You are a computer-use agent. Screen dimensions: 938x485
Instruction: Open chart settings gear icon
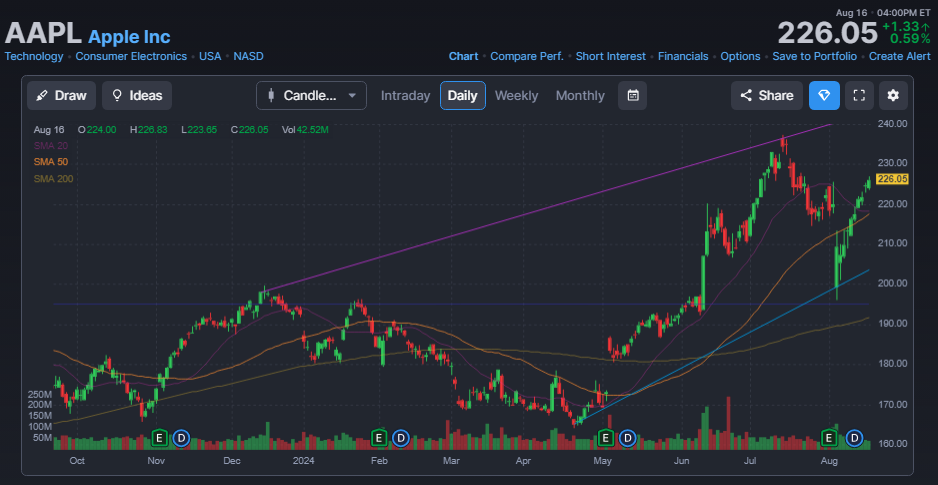tap(893, 96)
